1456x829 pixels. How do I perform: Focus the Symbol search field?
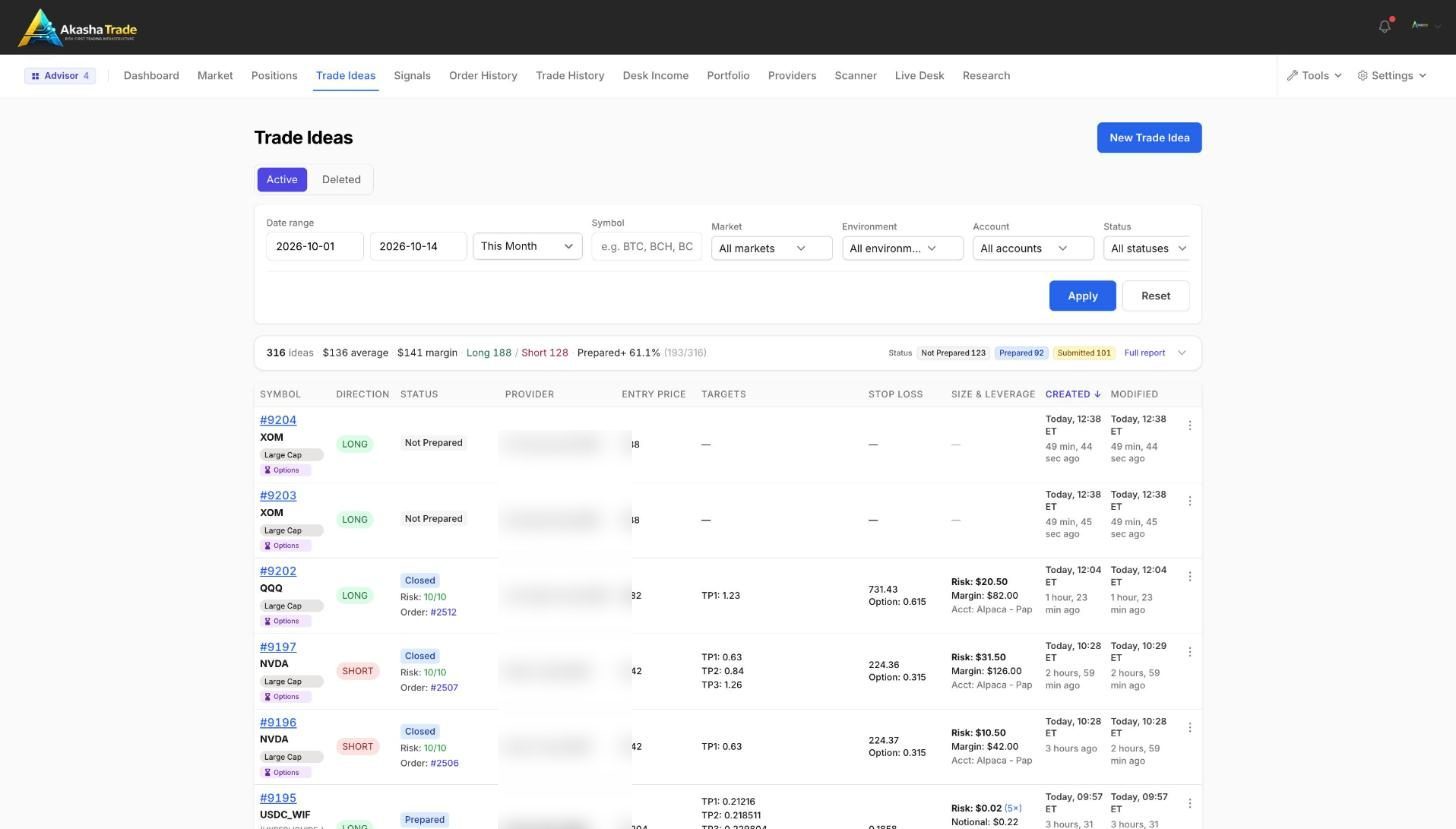[x=647, y=246]
